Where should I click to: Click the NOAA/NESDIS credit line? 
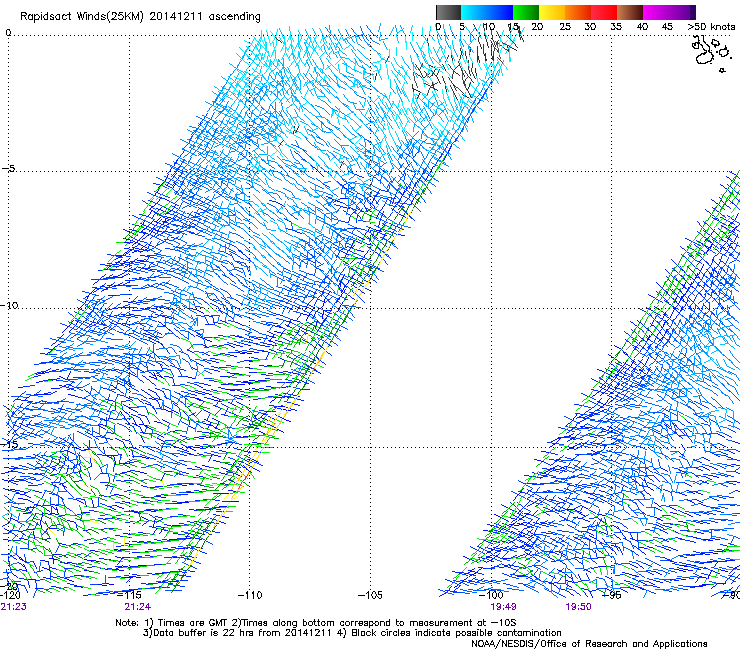point(589,644)
